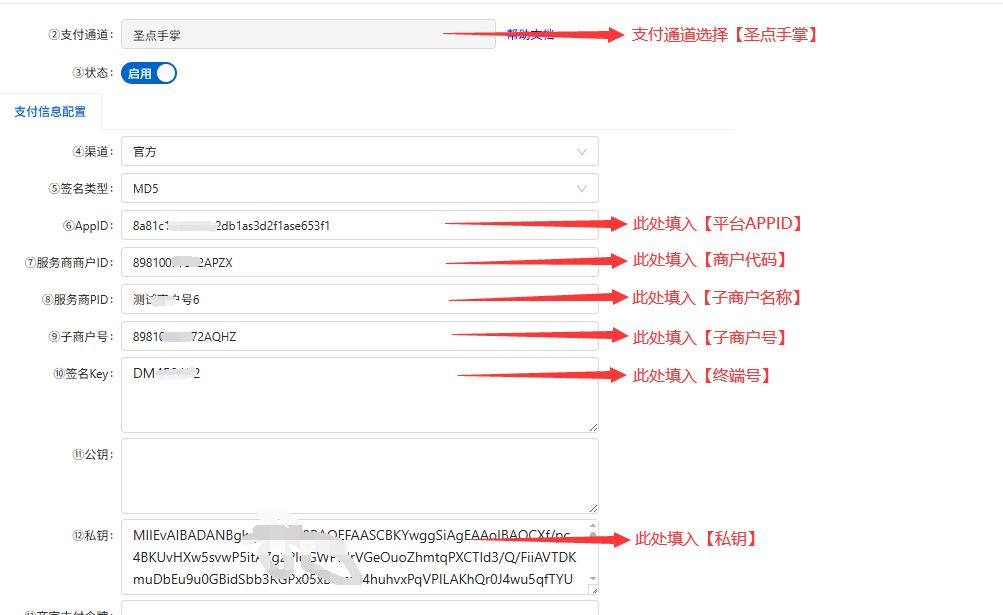Click the 私钥 scrollbar up arrow
The image size is (1003, 615).
(592, 526)
